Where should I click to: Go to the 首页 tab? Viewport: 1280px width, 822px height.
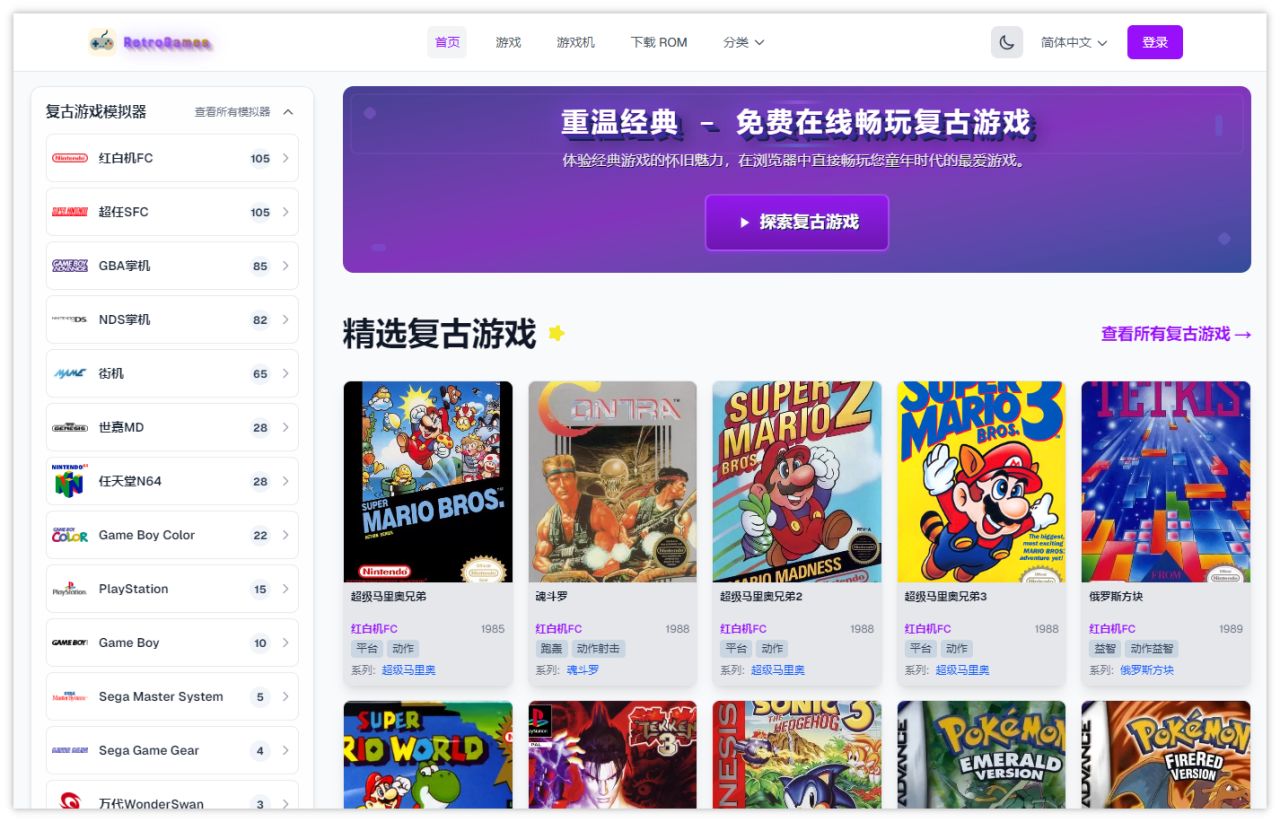(447, 42)
